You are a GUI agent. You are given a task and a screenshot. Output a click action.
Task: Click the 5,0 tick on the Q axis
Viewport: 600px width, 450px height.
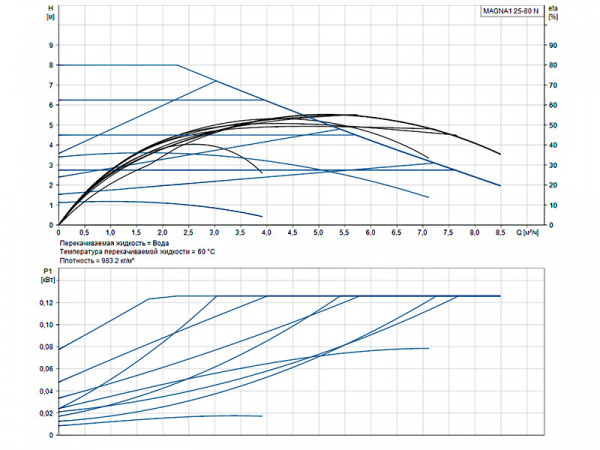318,233
